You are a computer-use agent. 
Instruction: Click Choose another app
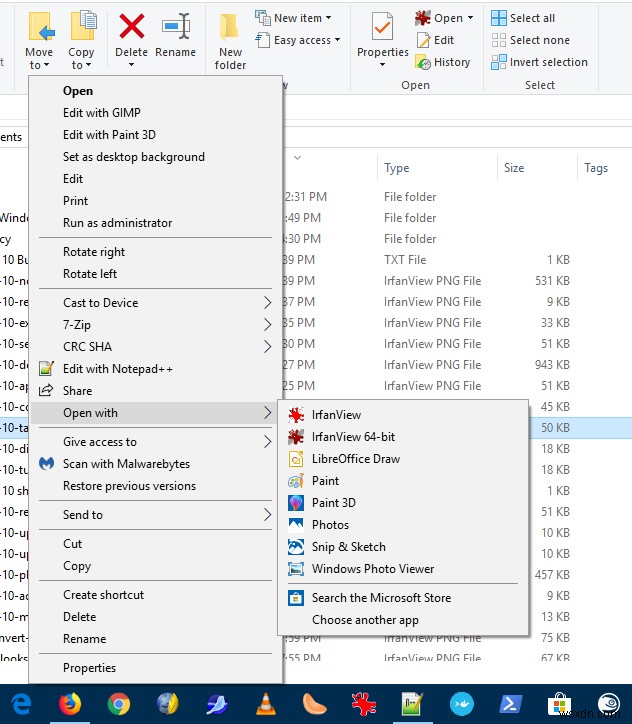pos(403,620)
